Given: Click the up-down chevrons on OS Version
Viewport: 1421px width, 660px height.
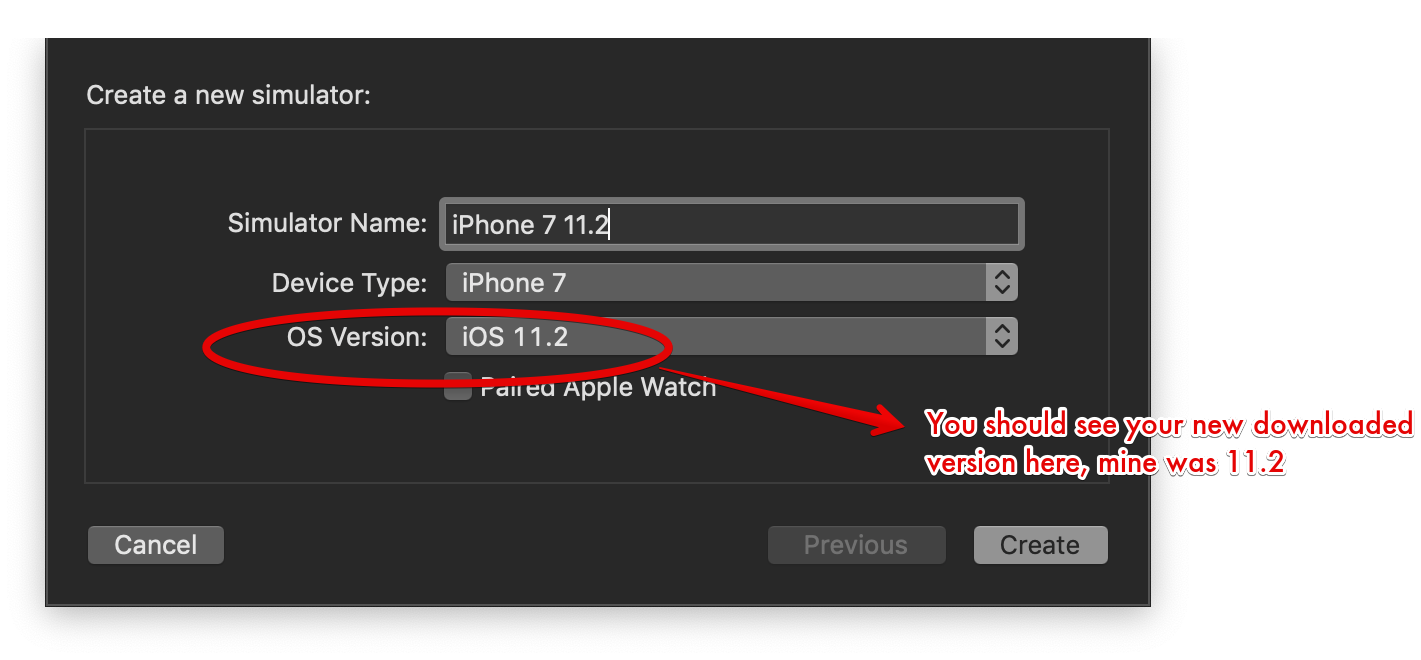Looking at the screenshot, I should point(1001,337).
